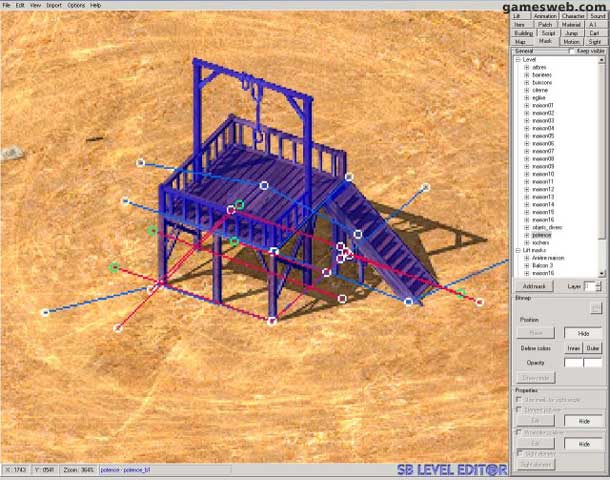Image resolution: width=610 pixels, height=480 pixels.
Task: Expand the arbres tree node
Action: pyautogui.click(x=527, y=67)
